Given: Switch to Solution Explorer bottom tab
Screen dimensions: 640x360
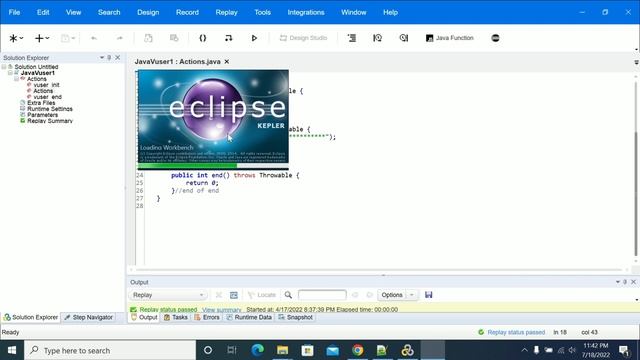Looking at the screenshot, I should 31,317.
